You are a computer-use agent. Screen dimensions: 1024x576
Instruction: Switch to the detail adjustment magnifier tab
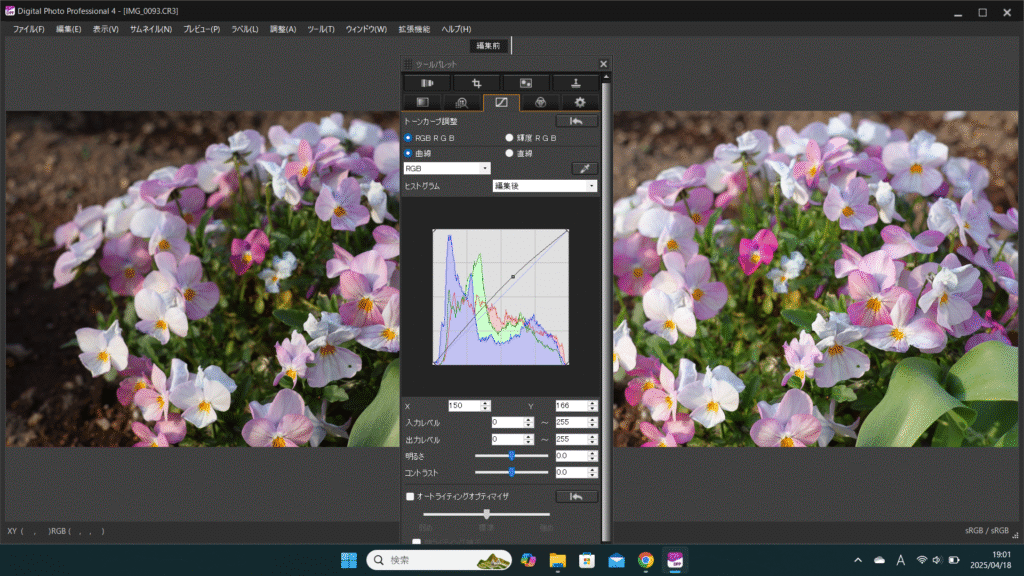(462, 103)
